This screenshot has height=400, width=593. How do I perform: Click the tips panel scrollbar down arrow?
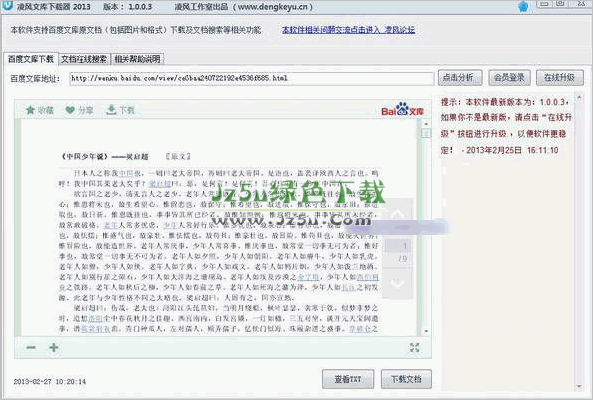tap(579, 386)
